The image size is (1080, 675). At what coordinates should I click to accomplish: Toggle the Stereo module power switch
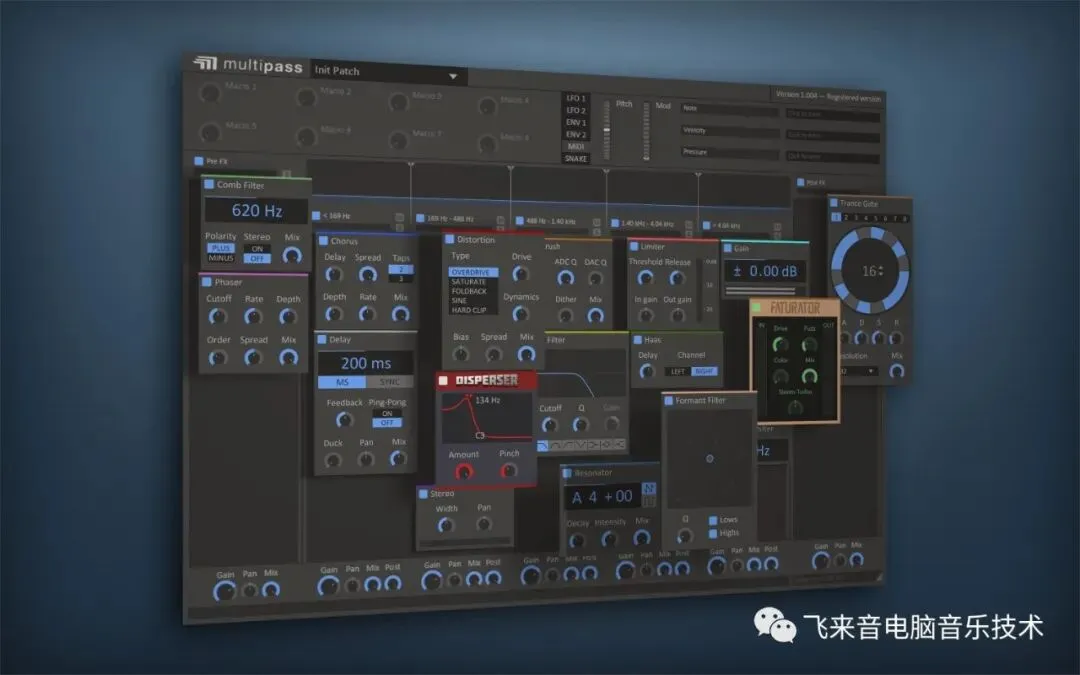pos(424,493)
